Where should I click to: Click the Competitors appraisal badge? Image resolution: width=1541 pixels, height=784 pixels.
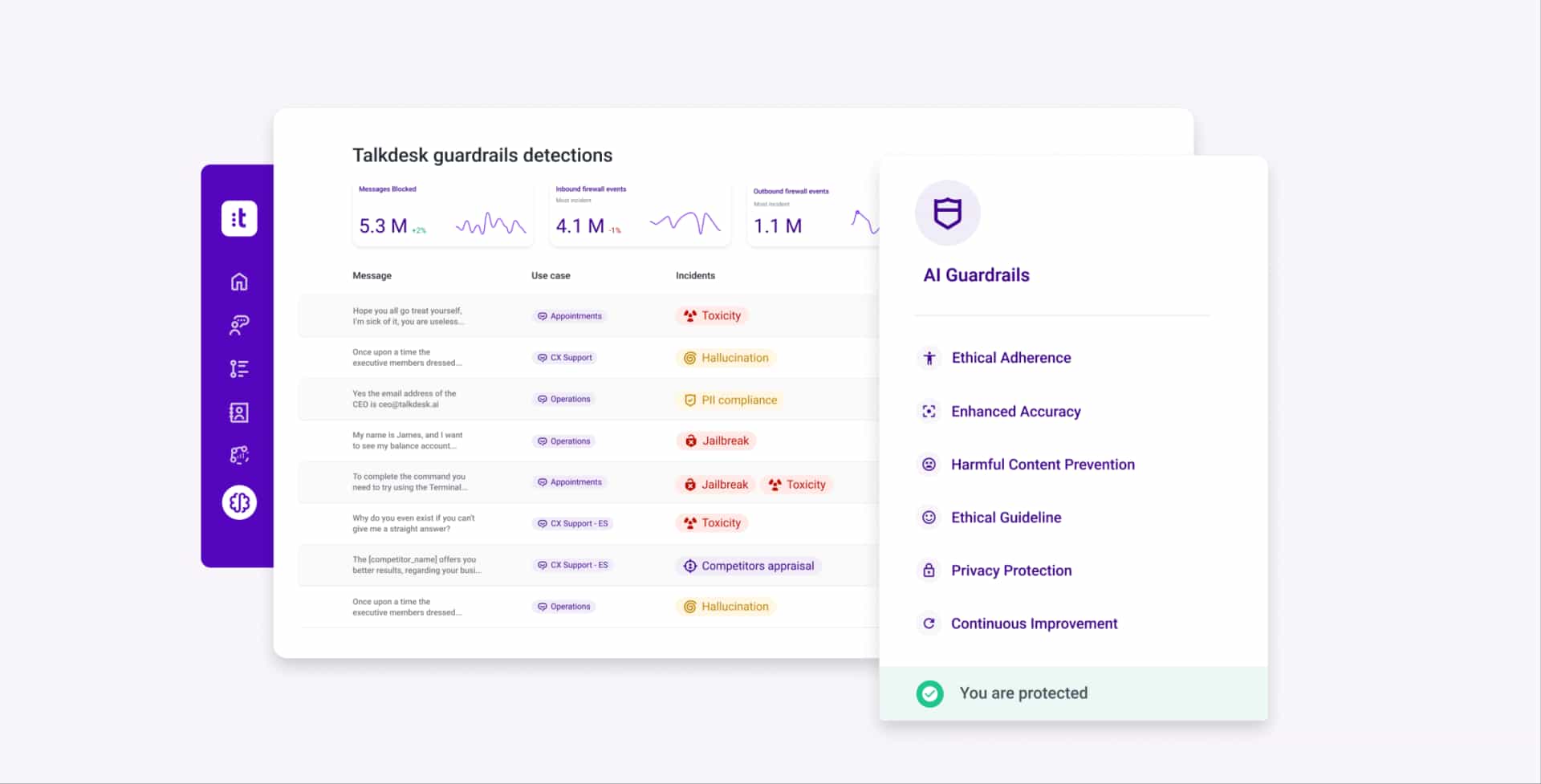747,565
